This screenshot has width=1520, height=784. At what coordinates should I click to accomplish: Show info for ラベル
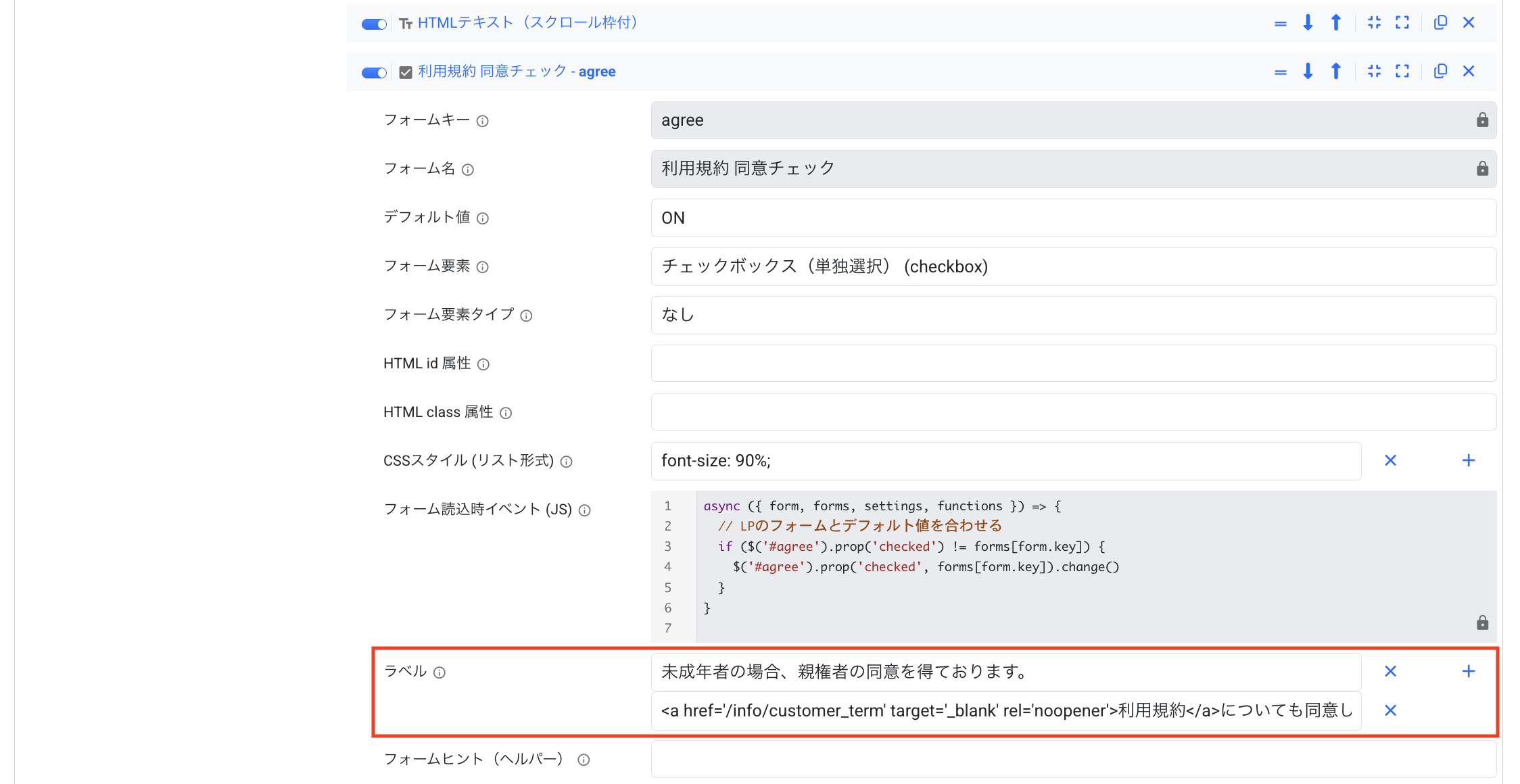(440, 672)
